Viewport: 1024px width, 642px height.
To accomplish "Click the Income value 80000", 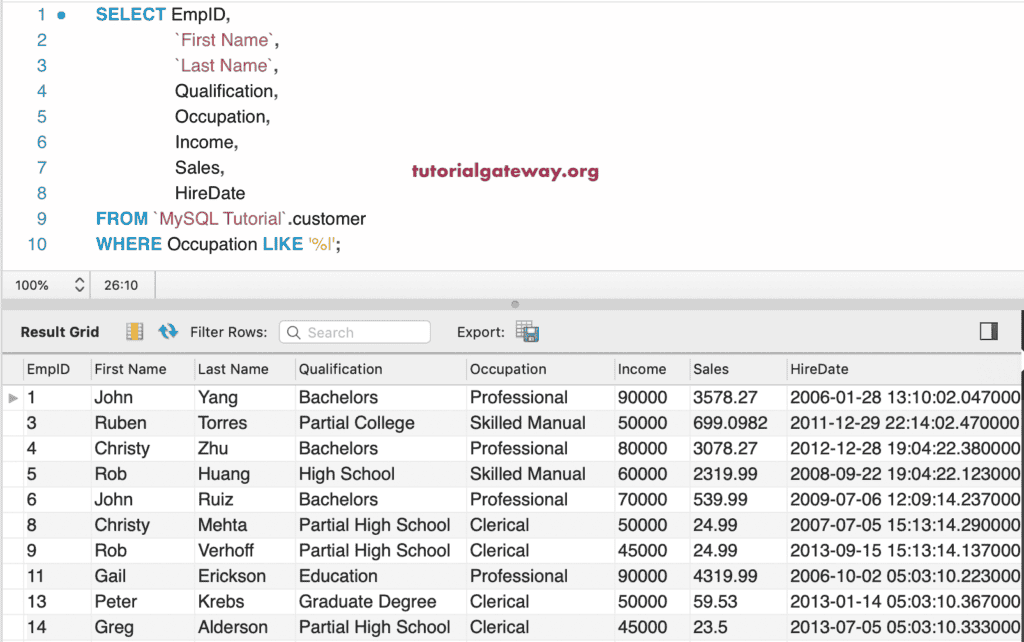I will (x=643, y=448).
